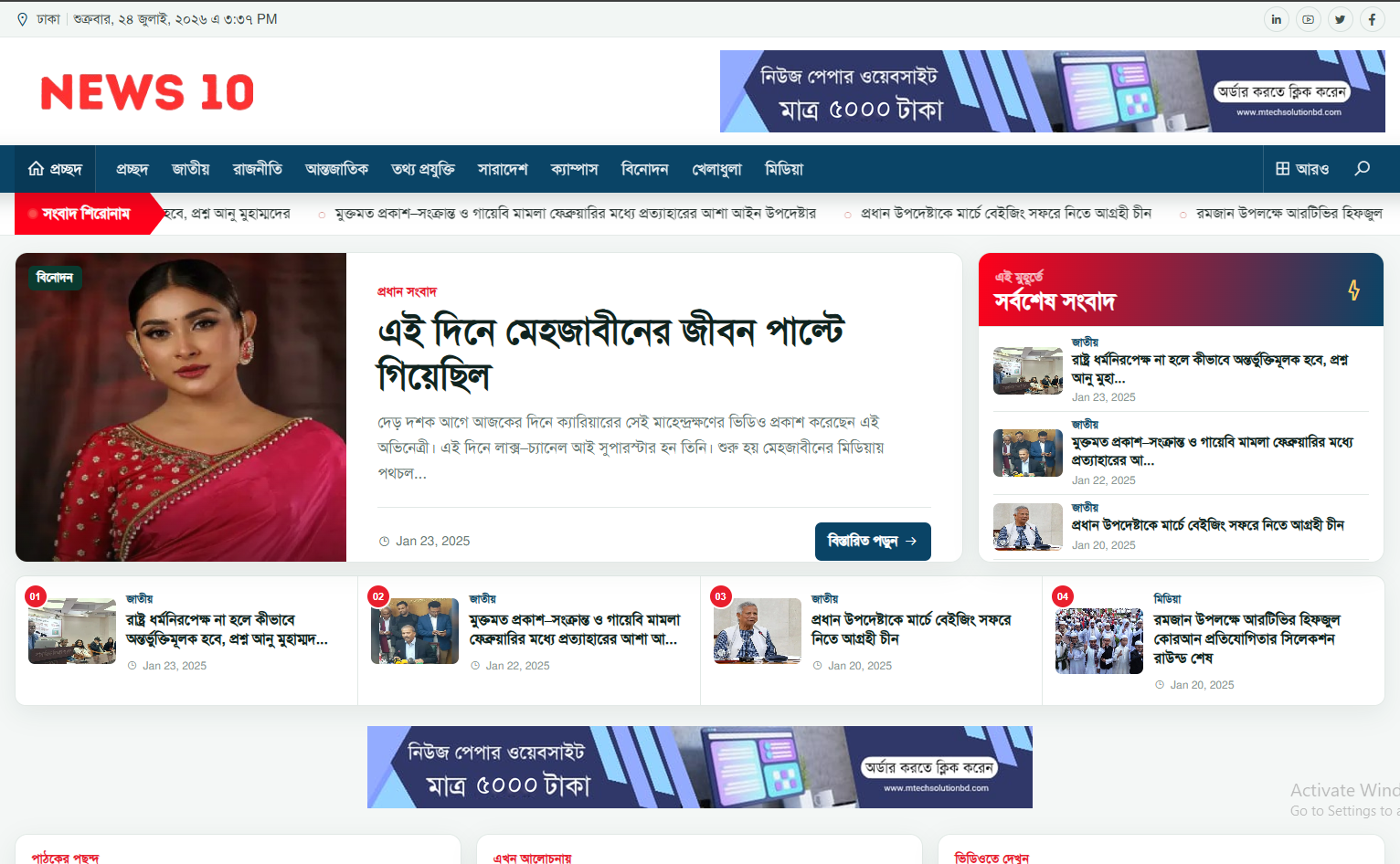Open headline এই দিনে মেহজাবীনের জীবন পাল্টে গিয়েছিল

point(610,353)
